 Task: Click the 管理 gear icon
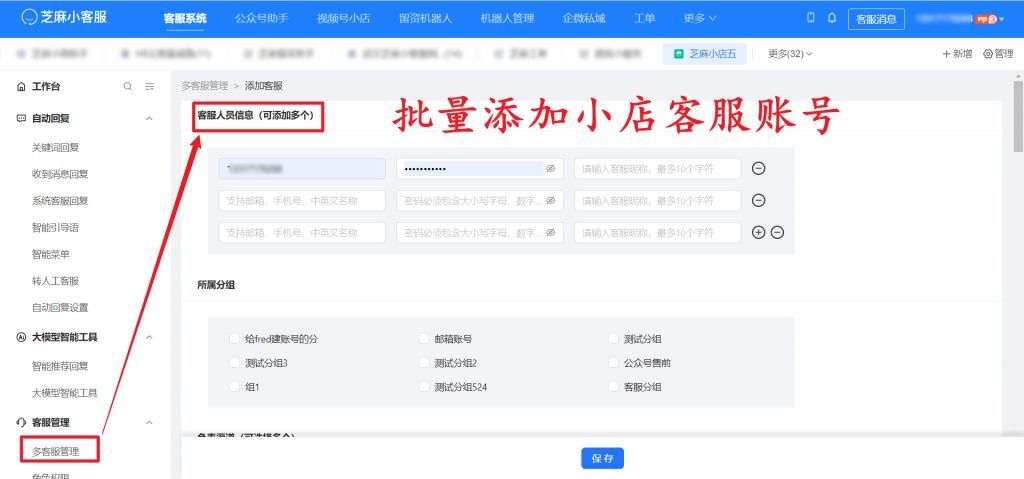pos(988,54)
